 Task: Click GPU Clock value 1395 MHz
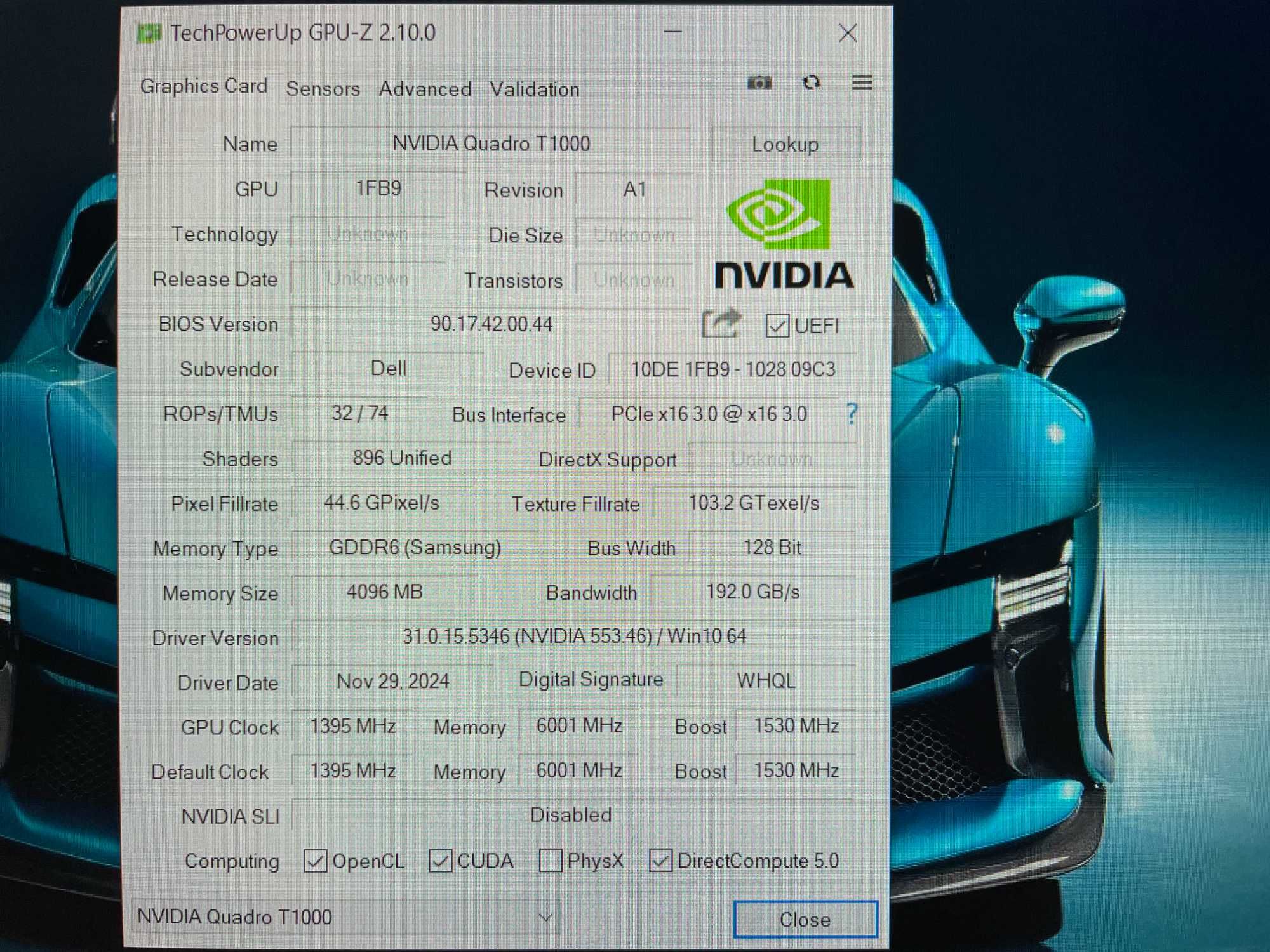pos(352,725)
